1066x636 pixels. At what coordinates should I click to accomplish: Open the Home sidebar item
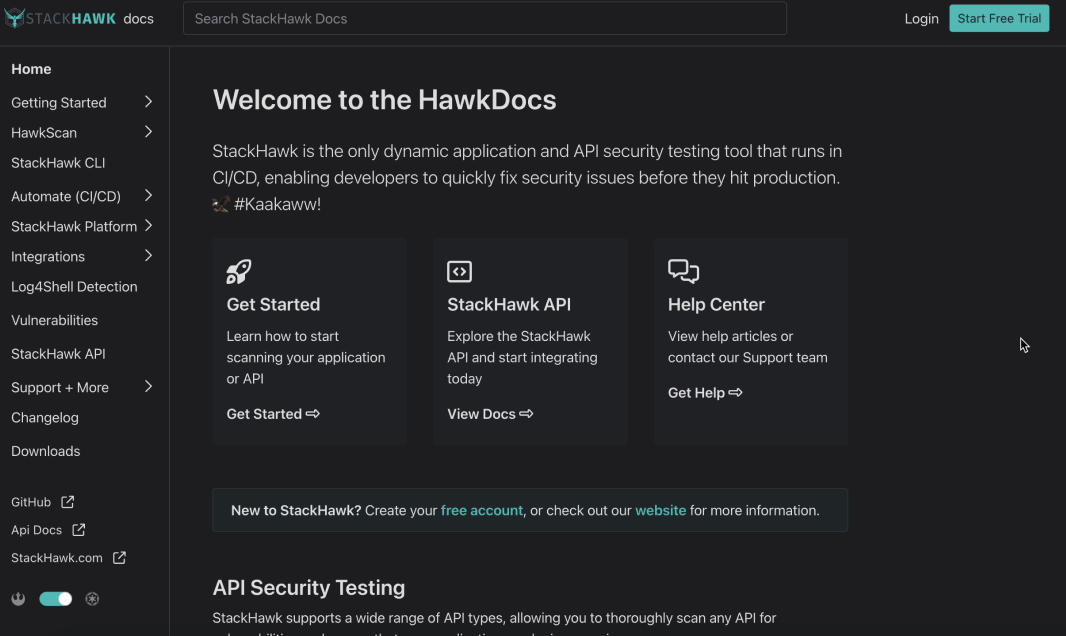click(x=31, y=69)
